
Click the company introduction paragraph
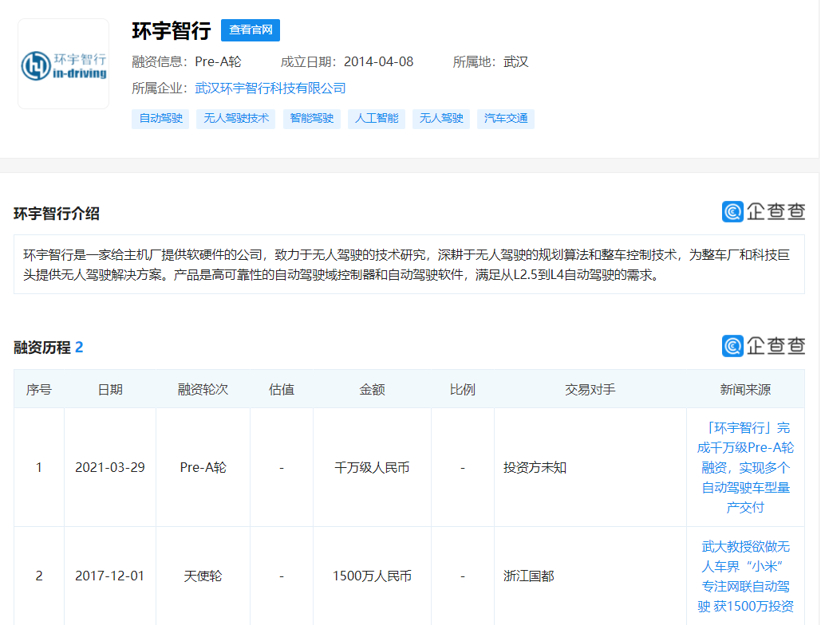[x=409, y=265]
